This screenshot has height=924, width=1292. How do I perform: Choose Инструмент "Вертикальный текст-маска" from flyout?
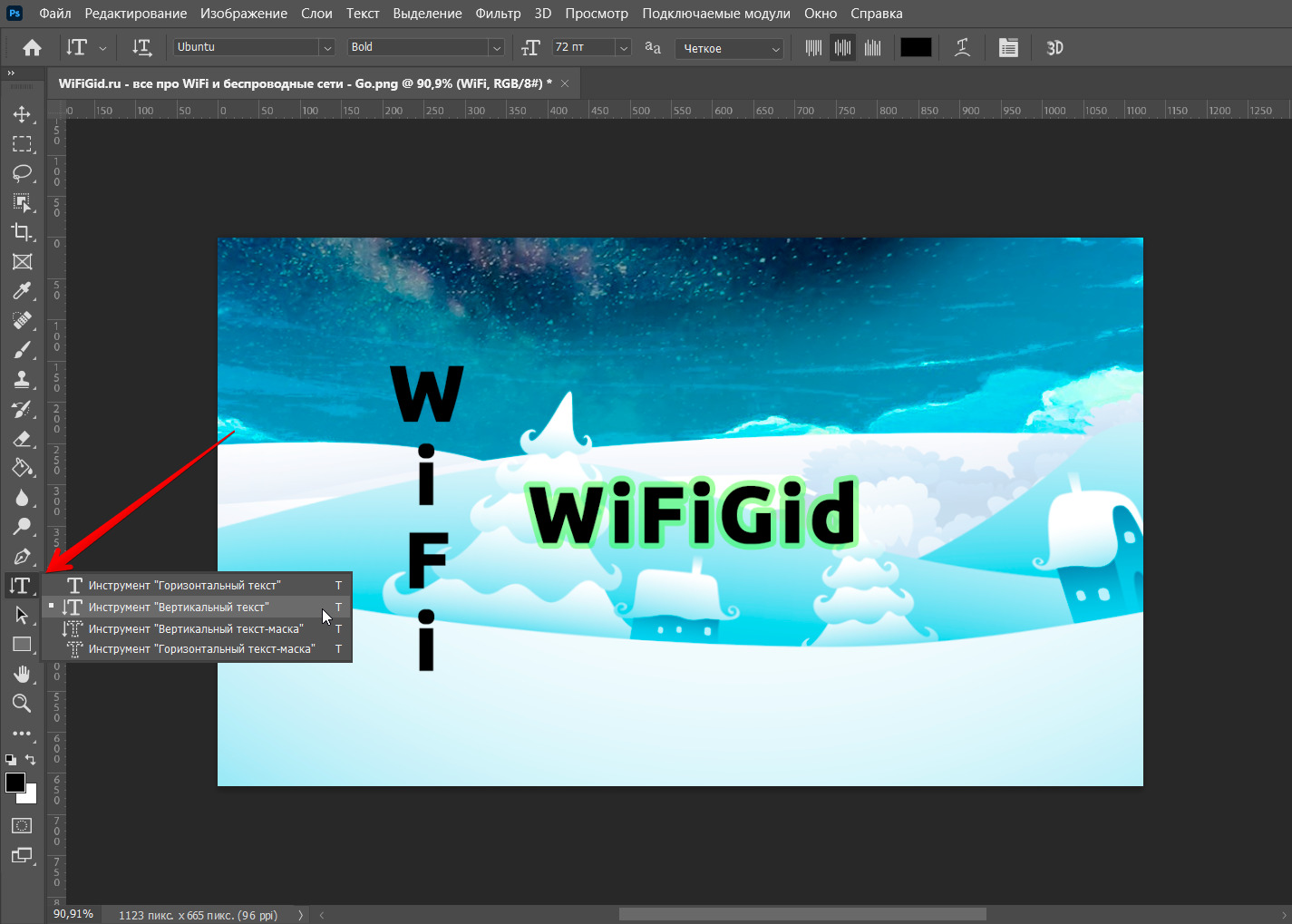coord(197,628)
